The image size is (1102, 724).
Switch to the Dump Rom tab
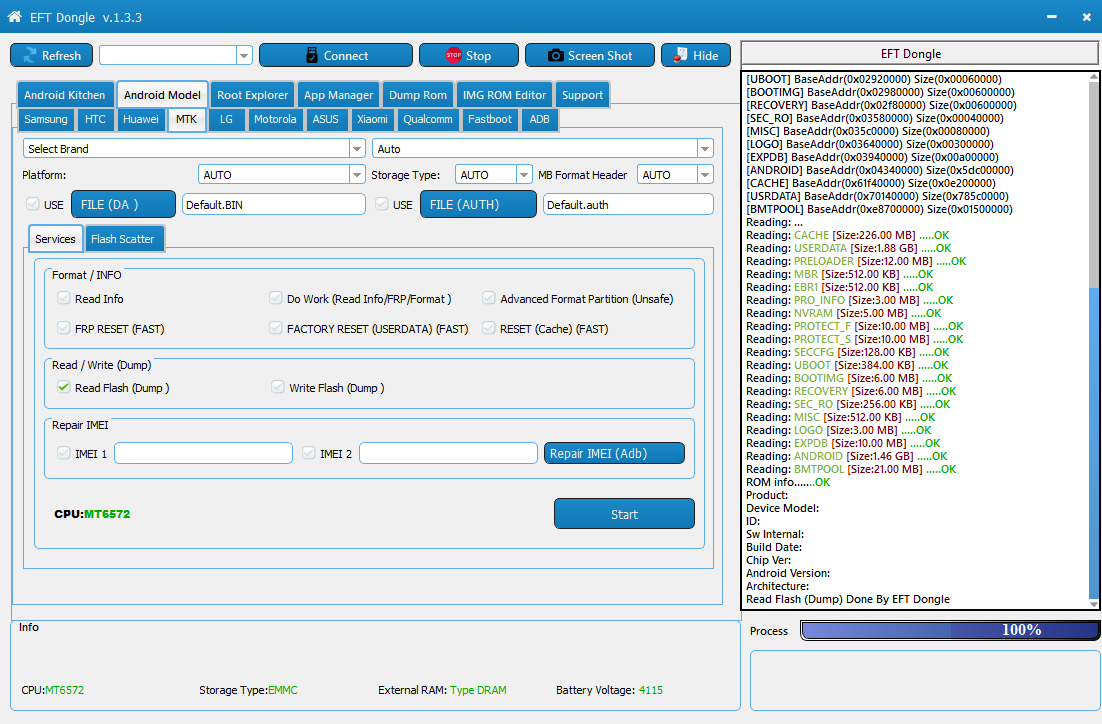(417, 95)
